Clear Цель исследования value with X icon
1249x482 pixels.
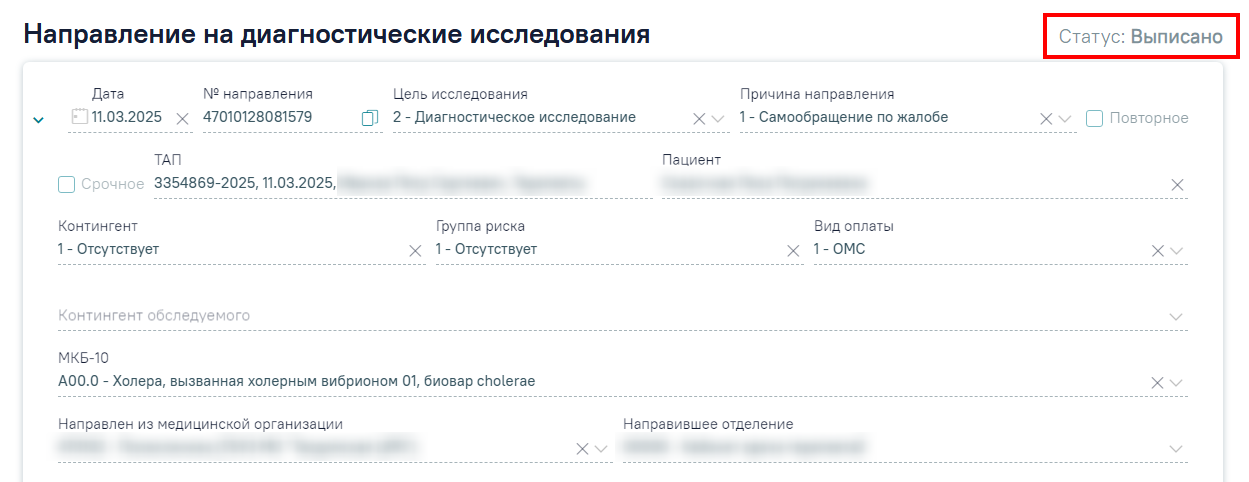pos(700,119)
